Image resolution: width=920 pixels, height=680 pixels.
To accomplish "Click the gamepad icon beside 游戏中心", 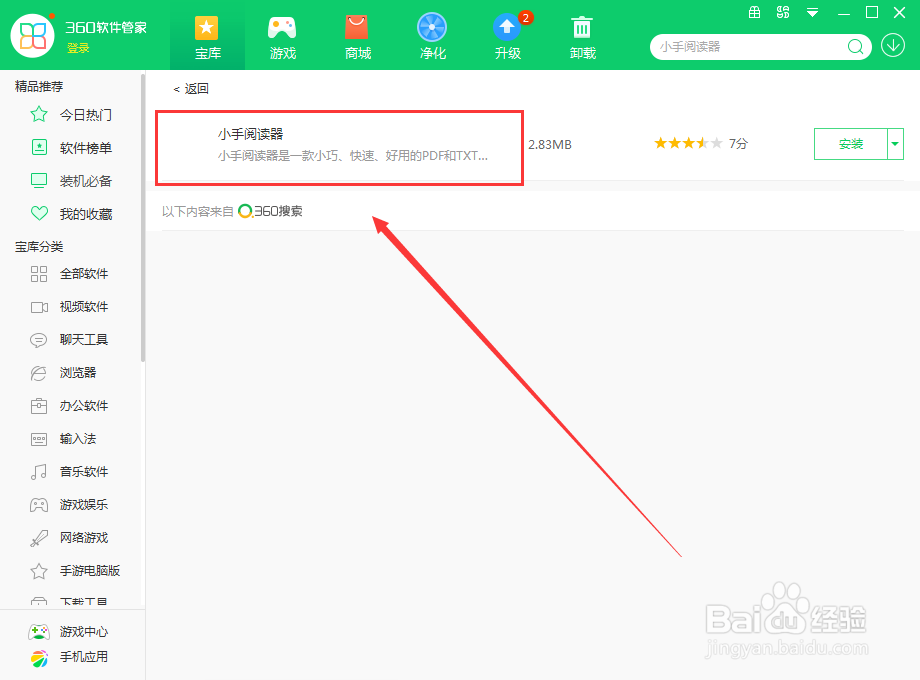I will (39, 631).
